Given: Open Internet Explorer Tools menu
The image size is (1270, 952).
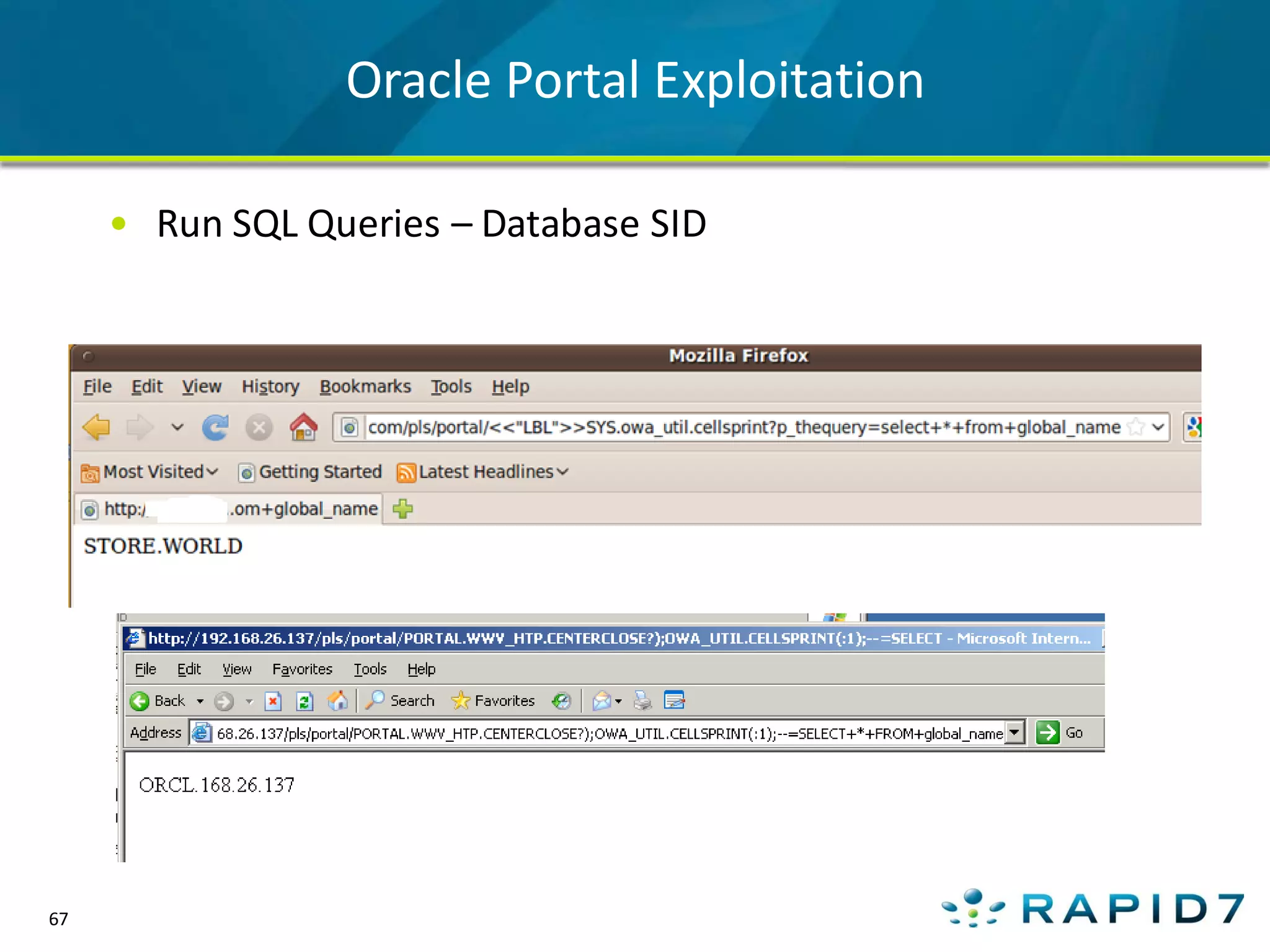Looking at the screenshot, I should [x=370, y=669].
